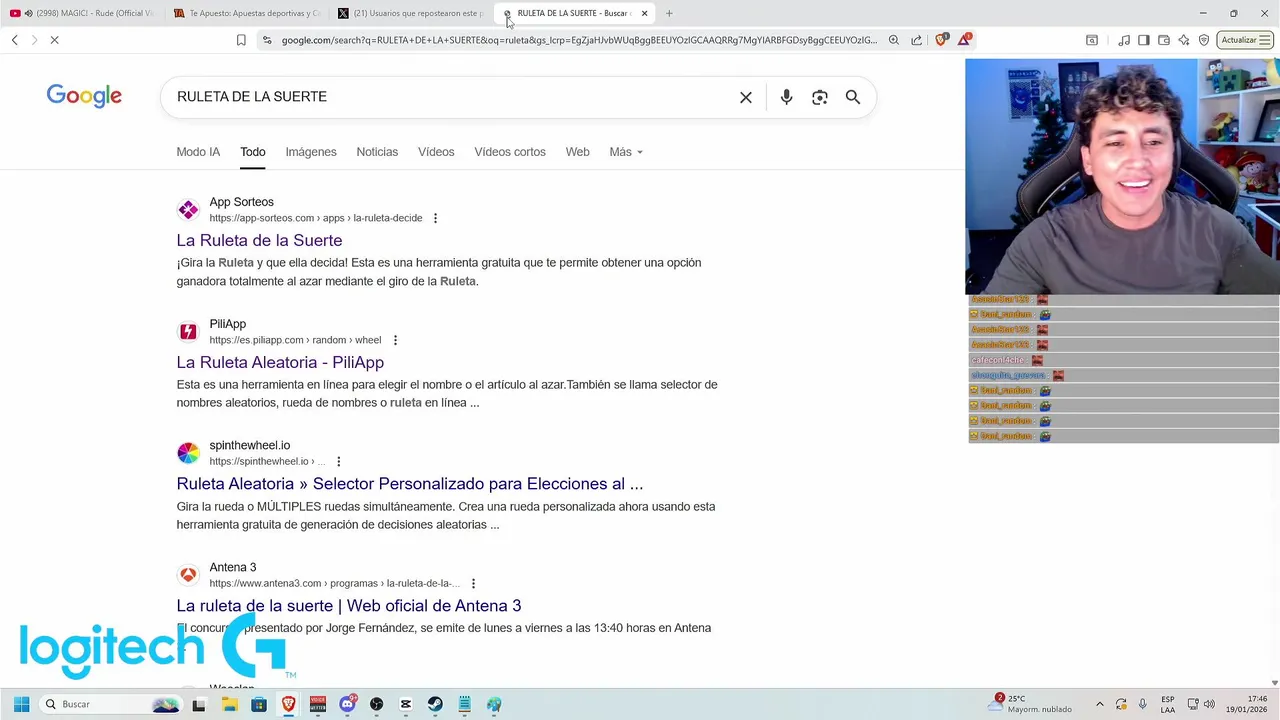1280x720 pixels.
Task: Click the browser address bar URL
Action: [579, 40]
